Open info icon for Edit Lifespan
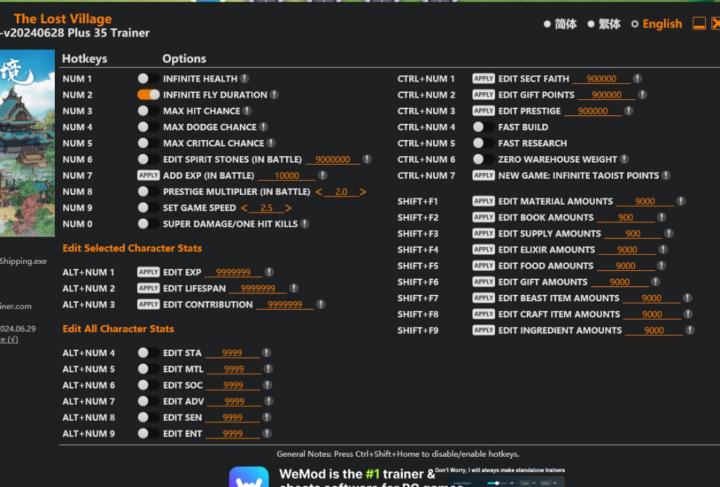The width and height of the screenshot is (720, 487). pos(294,288)
